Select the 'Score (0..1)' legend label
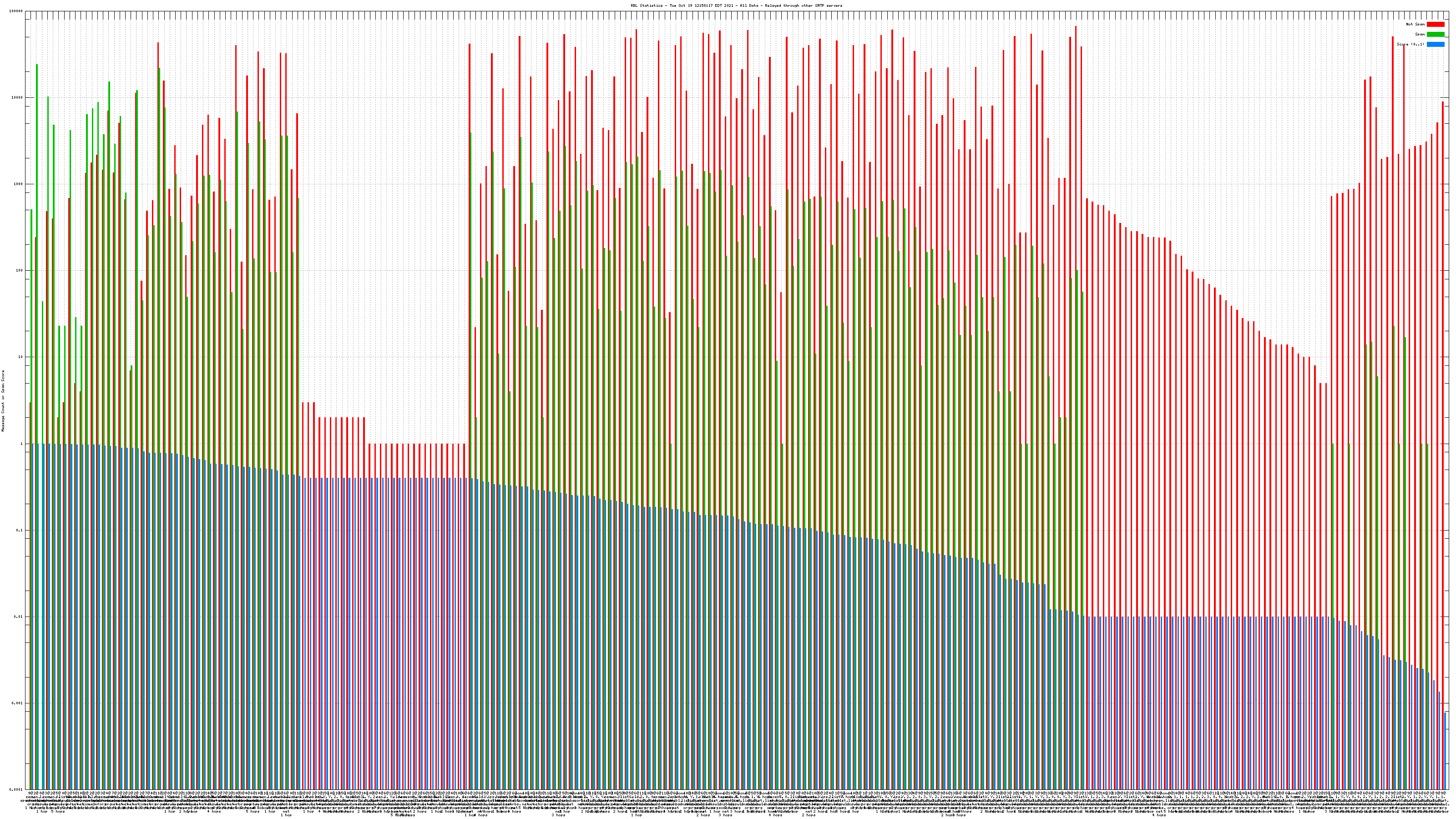 point(1410,44)
